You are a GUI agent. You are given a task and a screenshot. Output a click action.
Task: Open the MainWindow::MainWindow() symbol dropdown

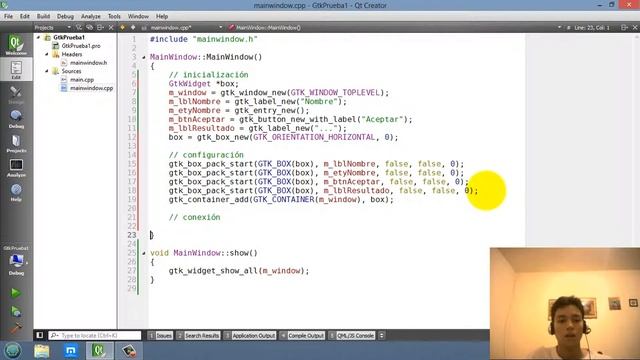(395, 27)
